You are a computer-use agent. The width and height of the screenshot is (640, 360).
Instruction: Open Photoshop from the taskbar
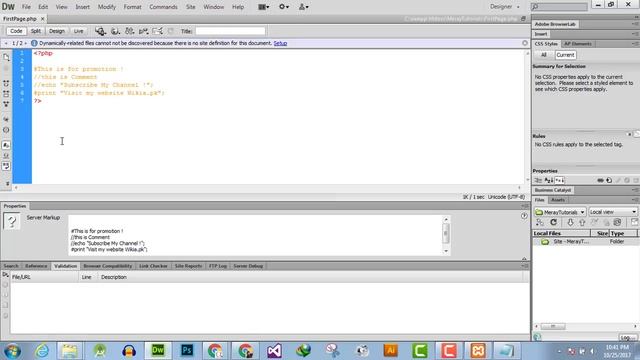click(187, 350)
